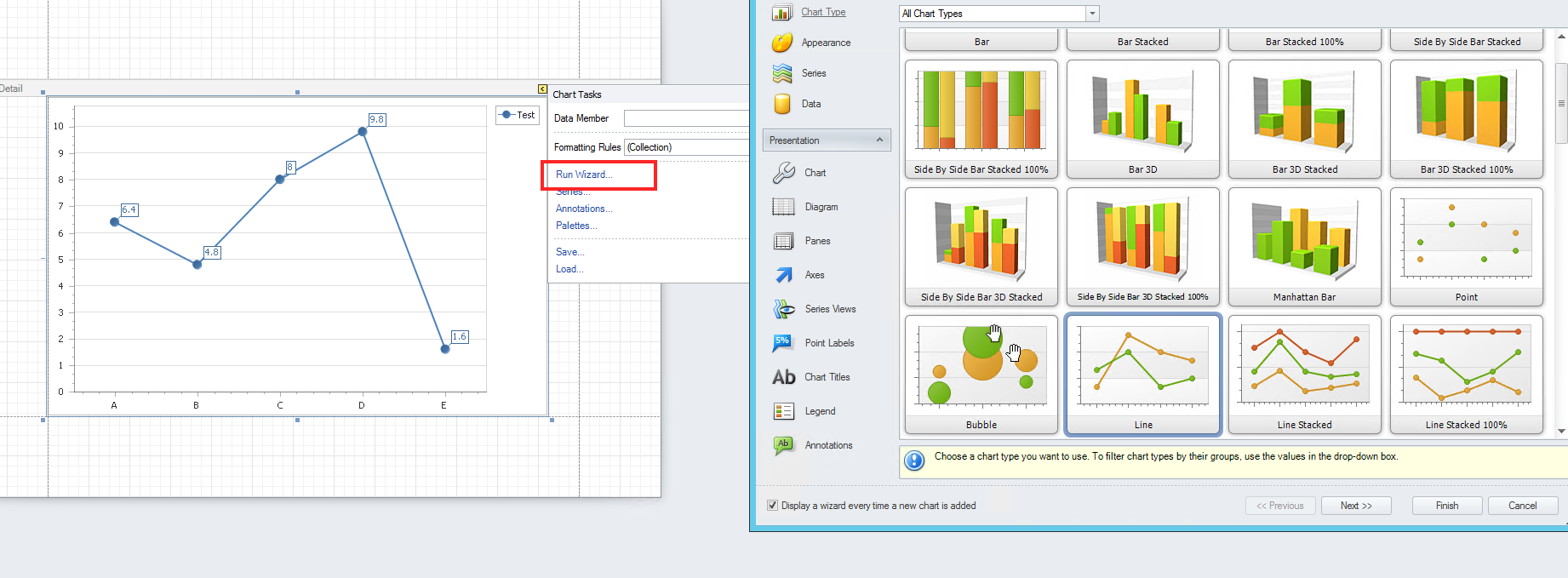Image resolution: width=1568 pixels, height=578 pixels.
Task: Click the chart type list scrollbar
Action: [1561, 103]
